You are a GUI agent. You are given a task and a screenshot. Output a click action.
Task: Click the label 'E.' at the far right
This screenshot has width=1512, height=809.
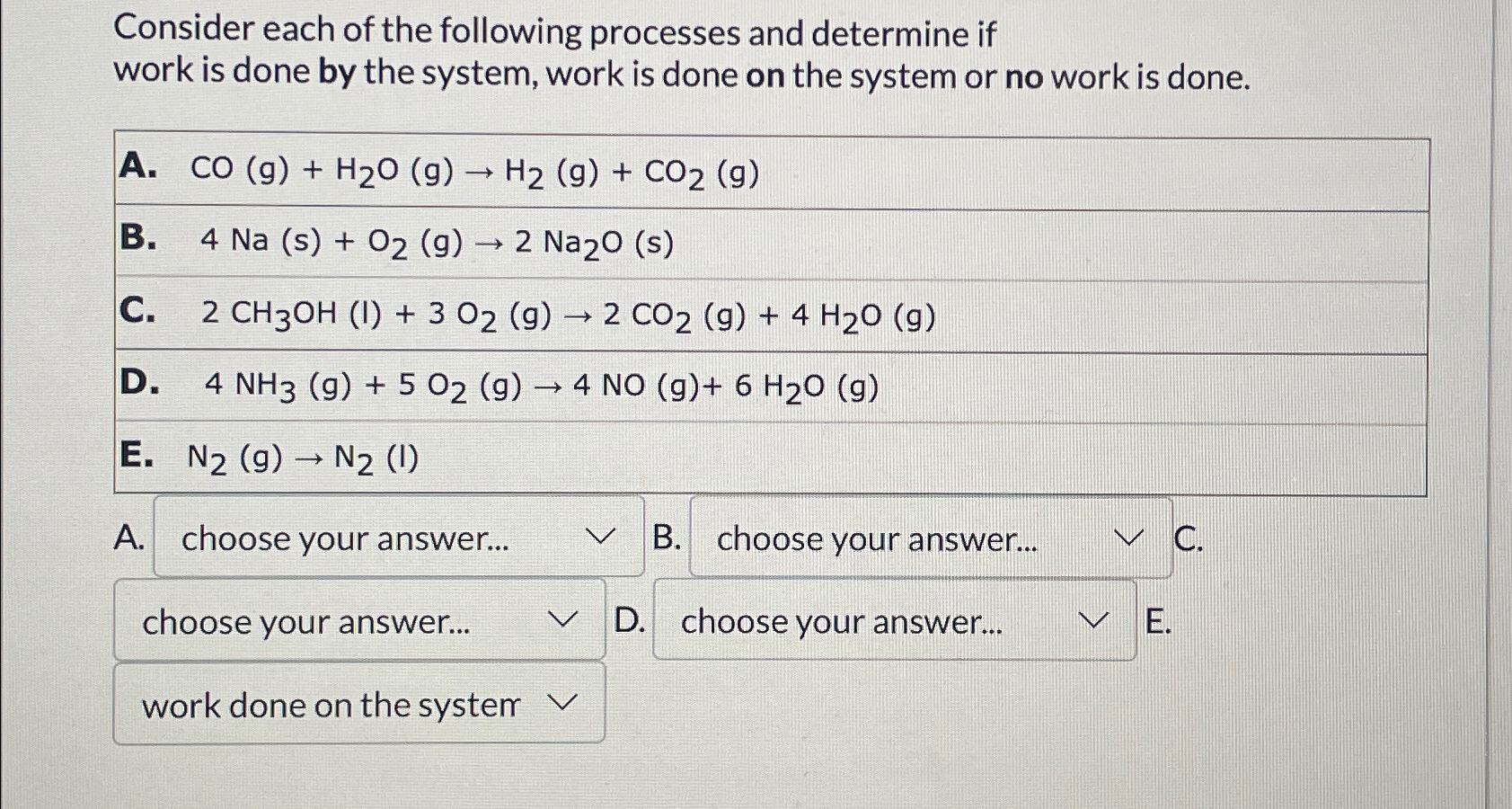[1159, 620]
